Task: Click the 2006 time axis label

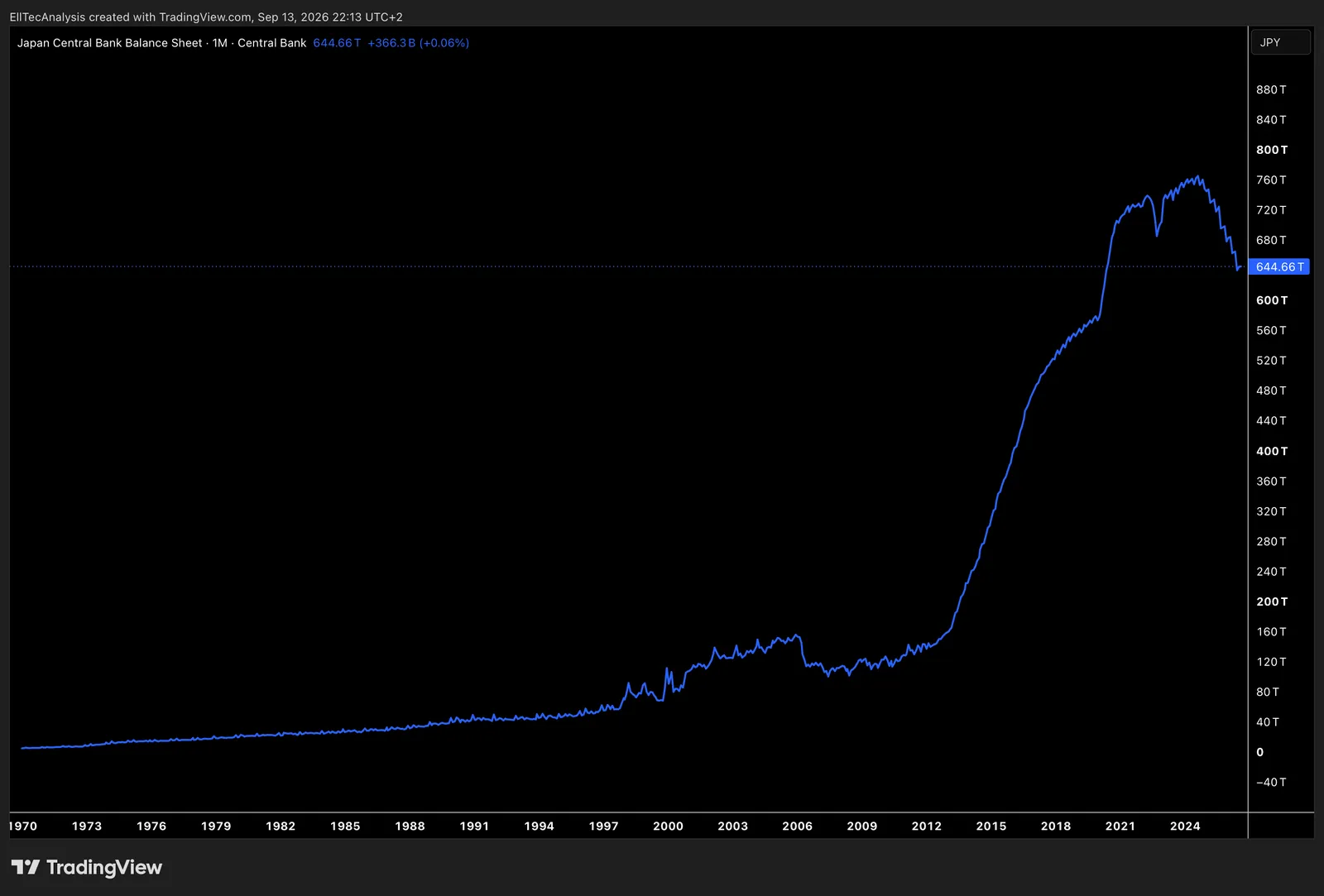Action: (797, 826)
